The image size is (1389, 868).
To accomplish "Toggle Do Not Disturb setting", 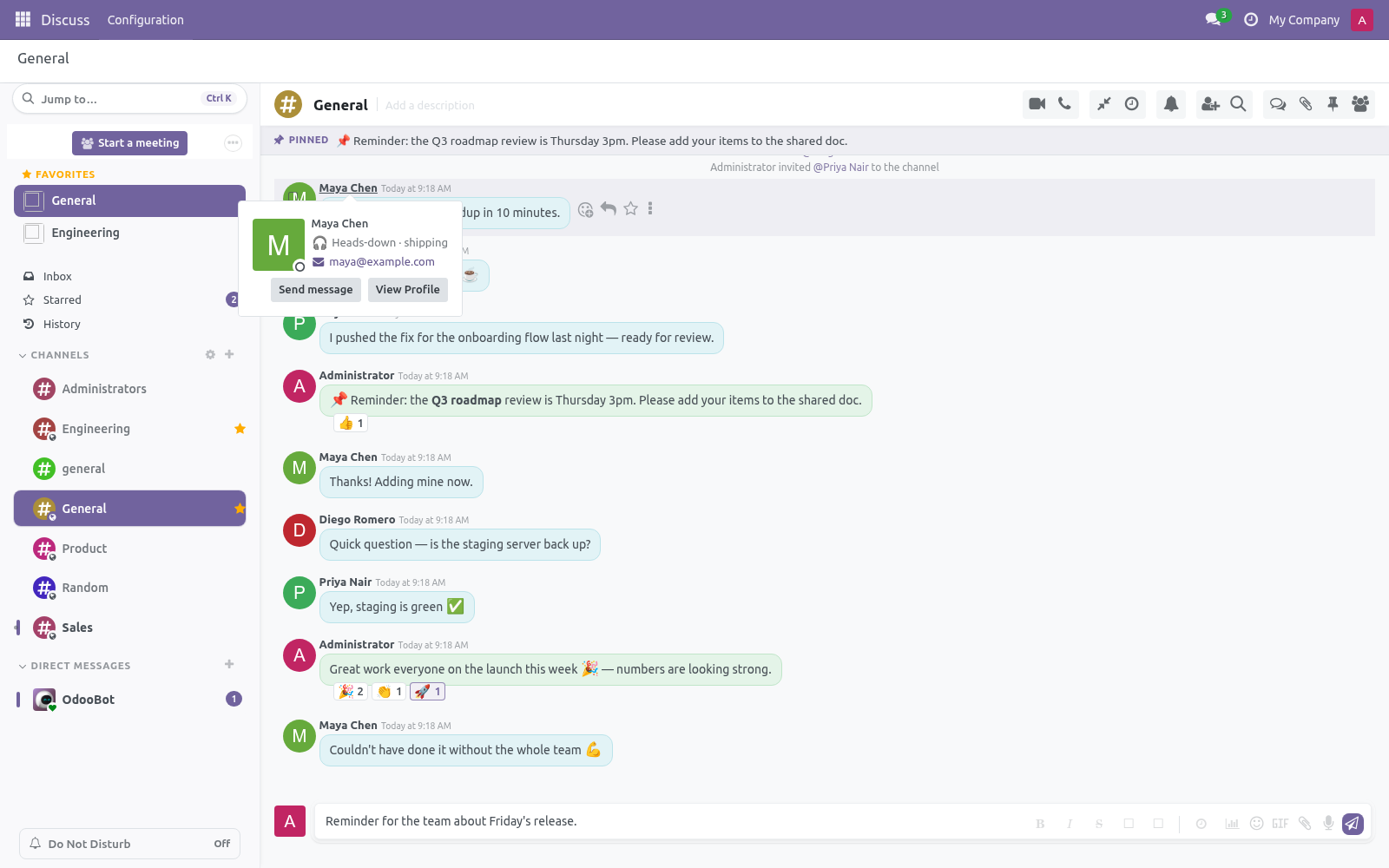I will tap(130, 844).
